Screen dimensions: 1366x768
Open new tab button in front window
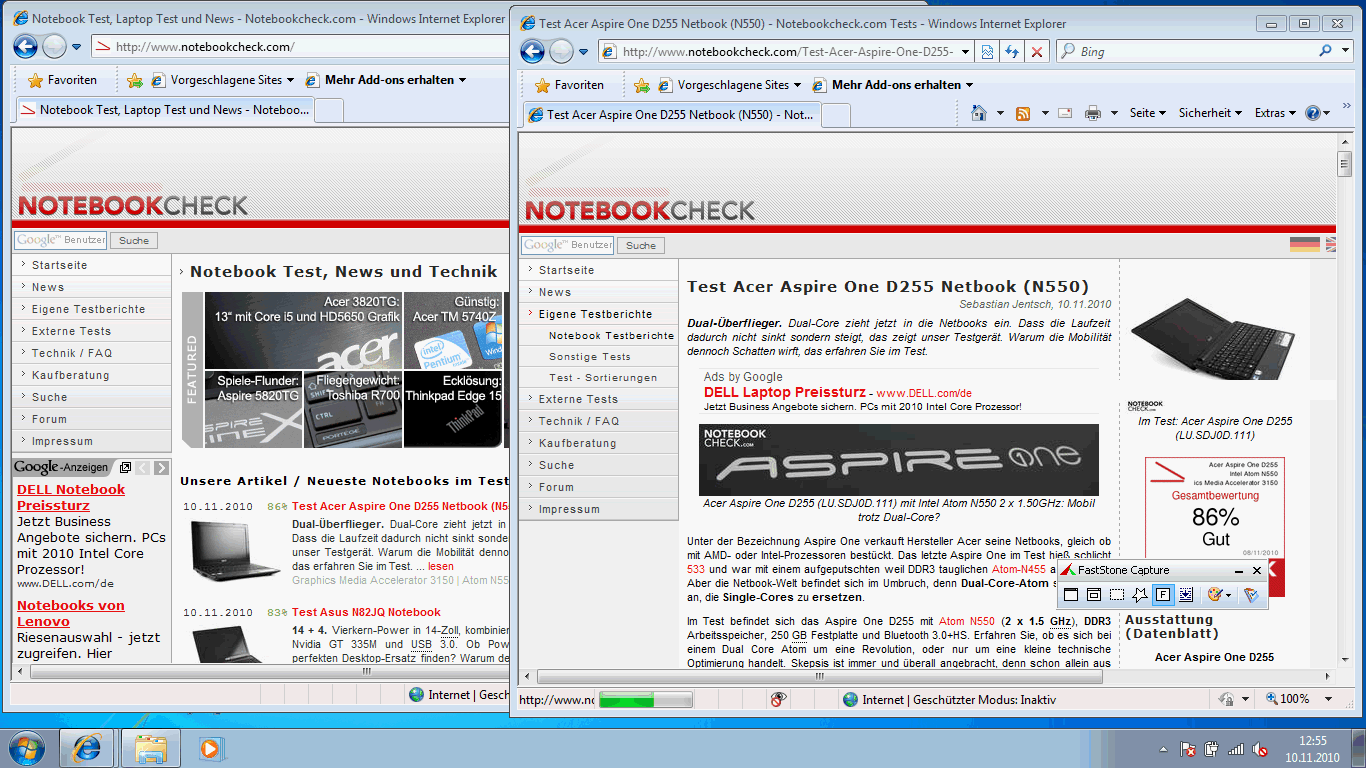point(835,115)
